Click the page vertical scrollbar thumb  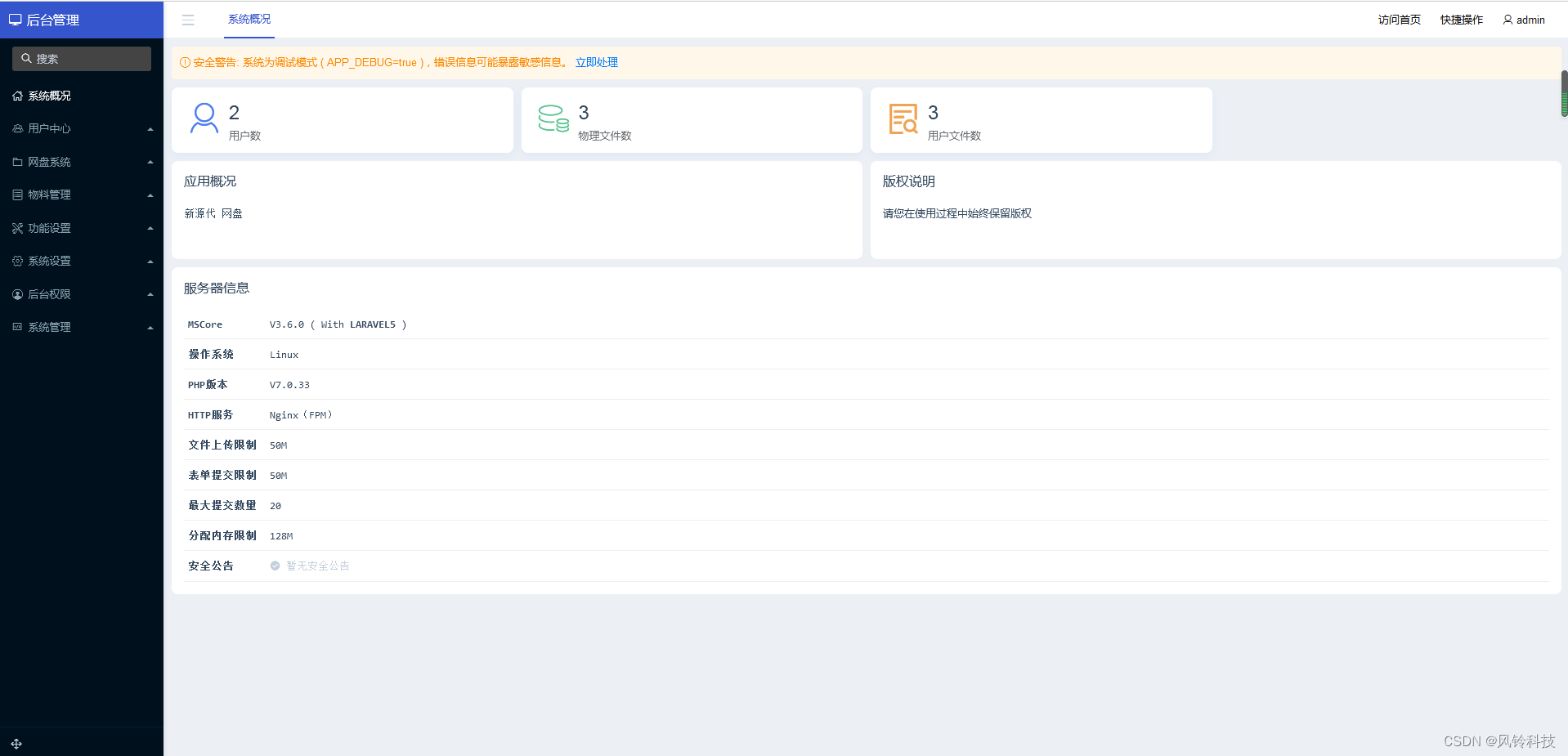point(1564,94)
